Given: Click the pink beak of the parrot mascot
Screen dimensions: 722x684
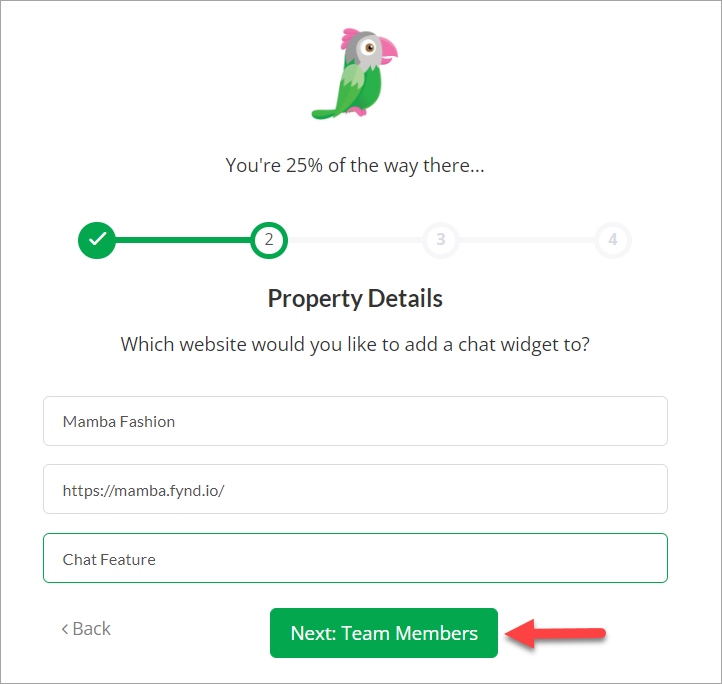Looking at the screenshot, I should click(x=388, y=51).
